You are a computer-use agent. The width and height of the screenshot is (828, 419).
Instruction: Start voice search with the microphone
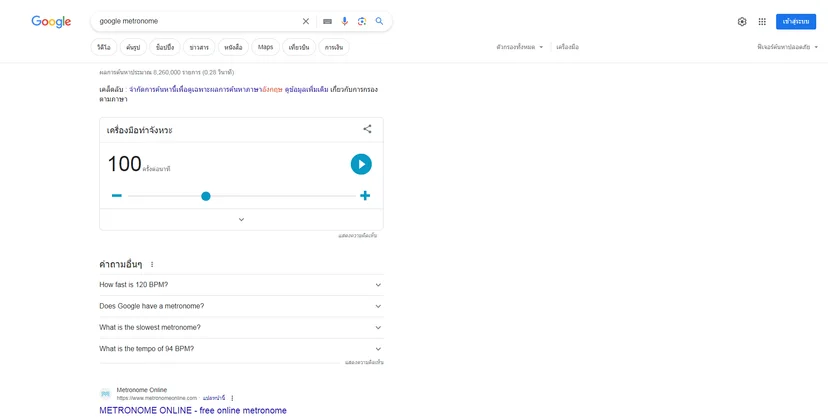pos(344,21)
